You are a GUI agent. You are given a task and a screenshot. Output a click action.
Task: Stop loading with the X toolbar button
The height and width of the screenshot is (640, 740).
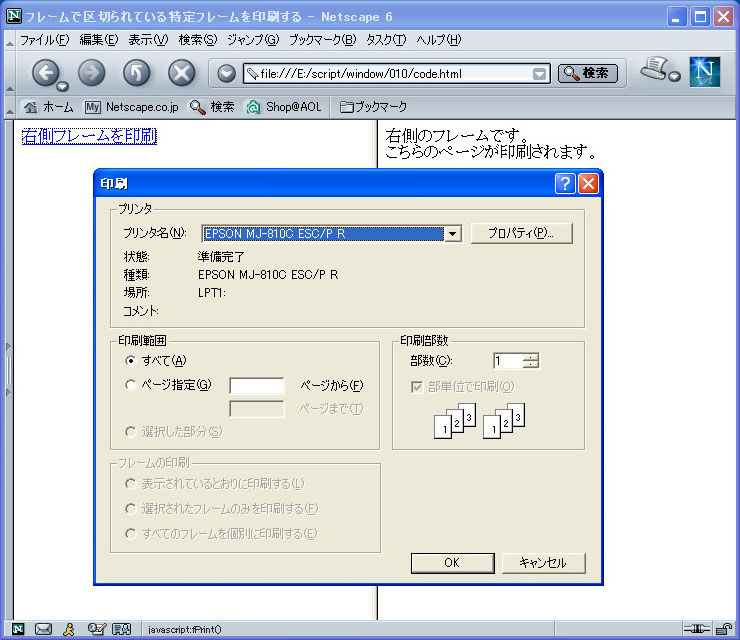[182, 73]
